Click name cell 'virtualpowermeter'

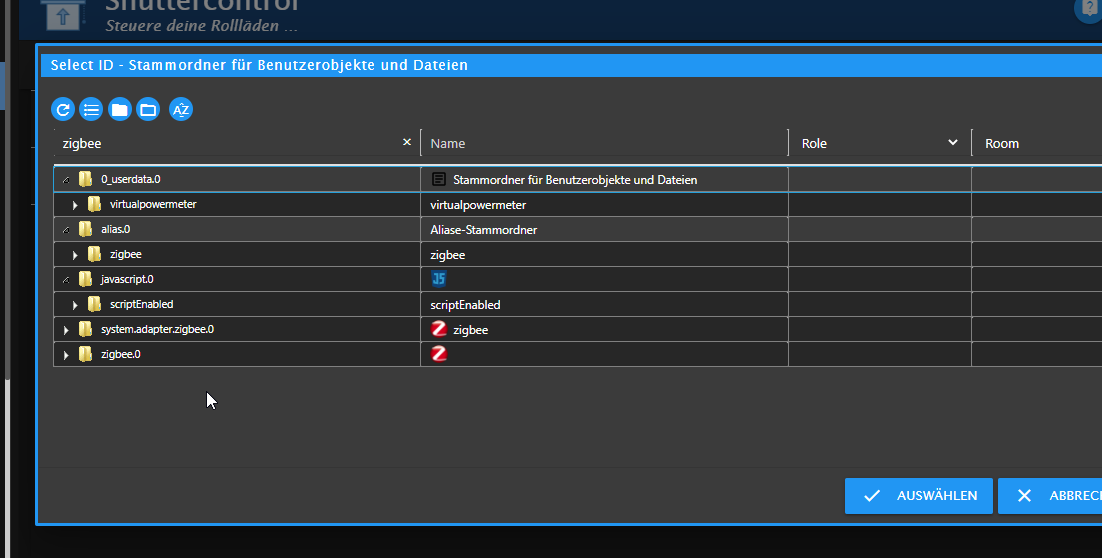[x=604, y=205]
